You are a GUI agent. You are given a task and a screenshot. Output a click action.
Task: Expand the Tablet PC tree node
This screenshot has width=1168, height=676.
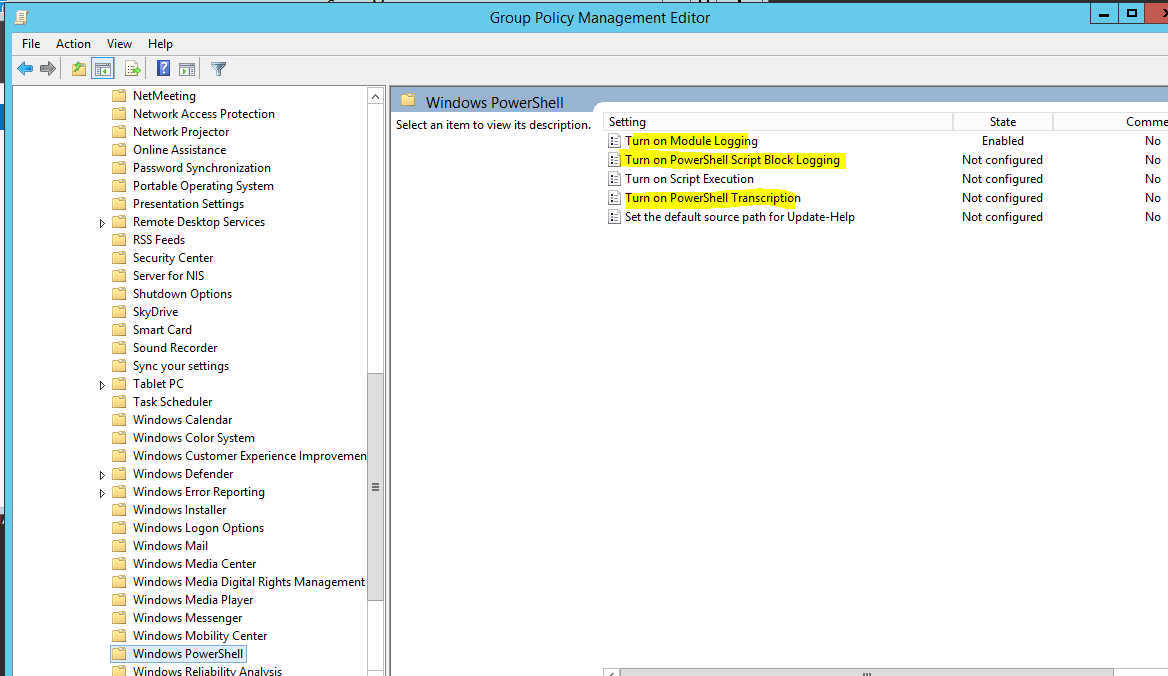tap(102, 383)
